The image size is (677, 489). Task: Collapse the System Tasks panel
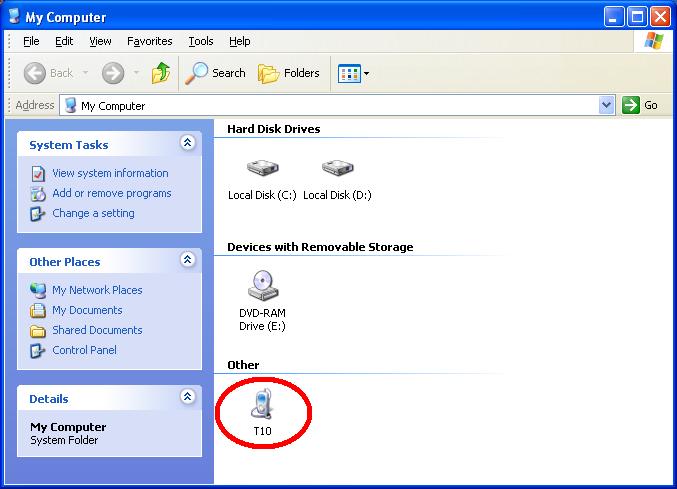point(187,144)
